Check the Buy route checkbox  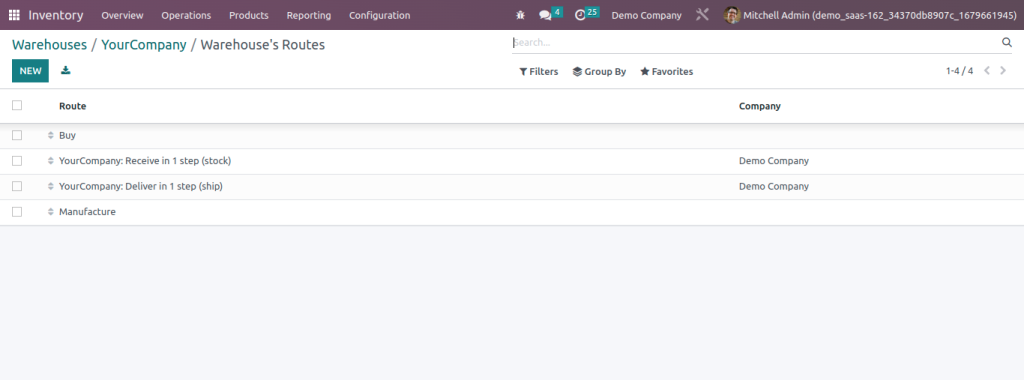(x=17, y=135)
